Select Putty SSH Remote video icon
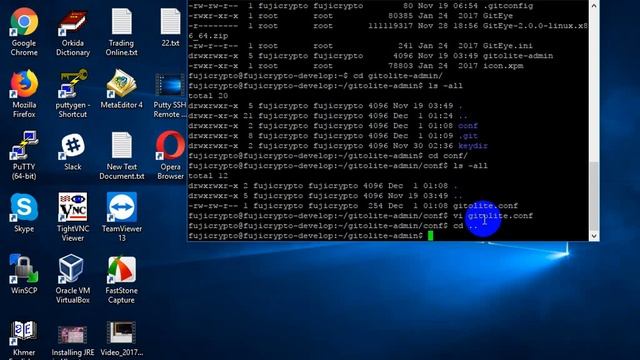Viewport: 640px width, 360px height. click(x=170, y=95)
